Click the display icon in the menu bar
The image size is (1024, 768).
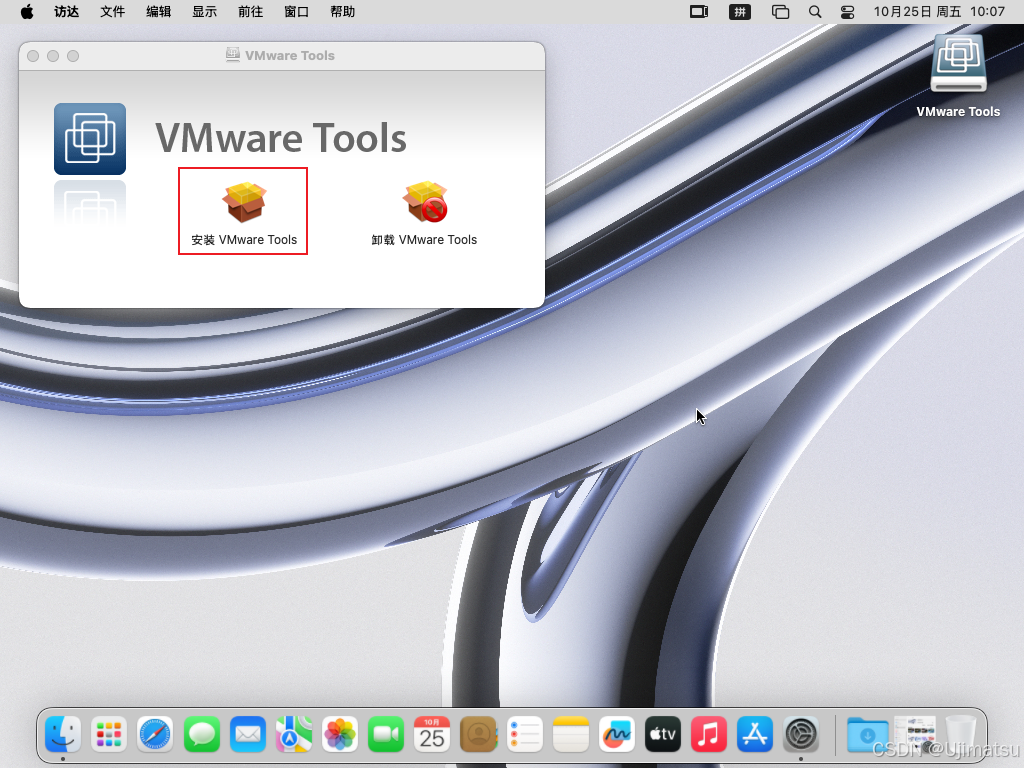click(x=699, y=12)
